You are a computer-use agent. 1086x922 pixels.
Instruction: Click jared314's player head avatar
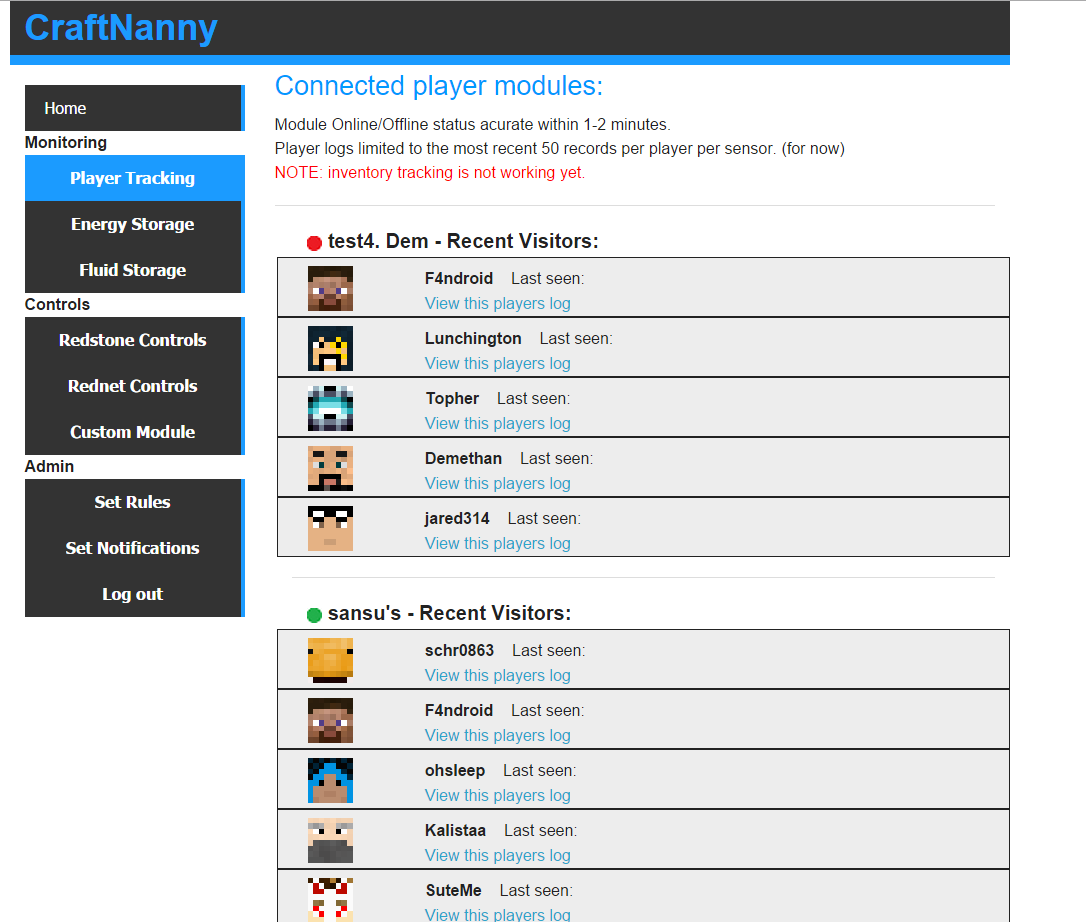(330, 529)
